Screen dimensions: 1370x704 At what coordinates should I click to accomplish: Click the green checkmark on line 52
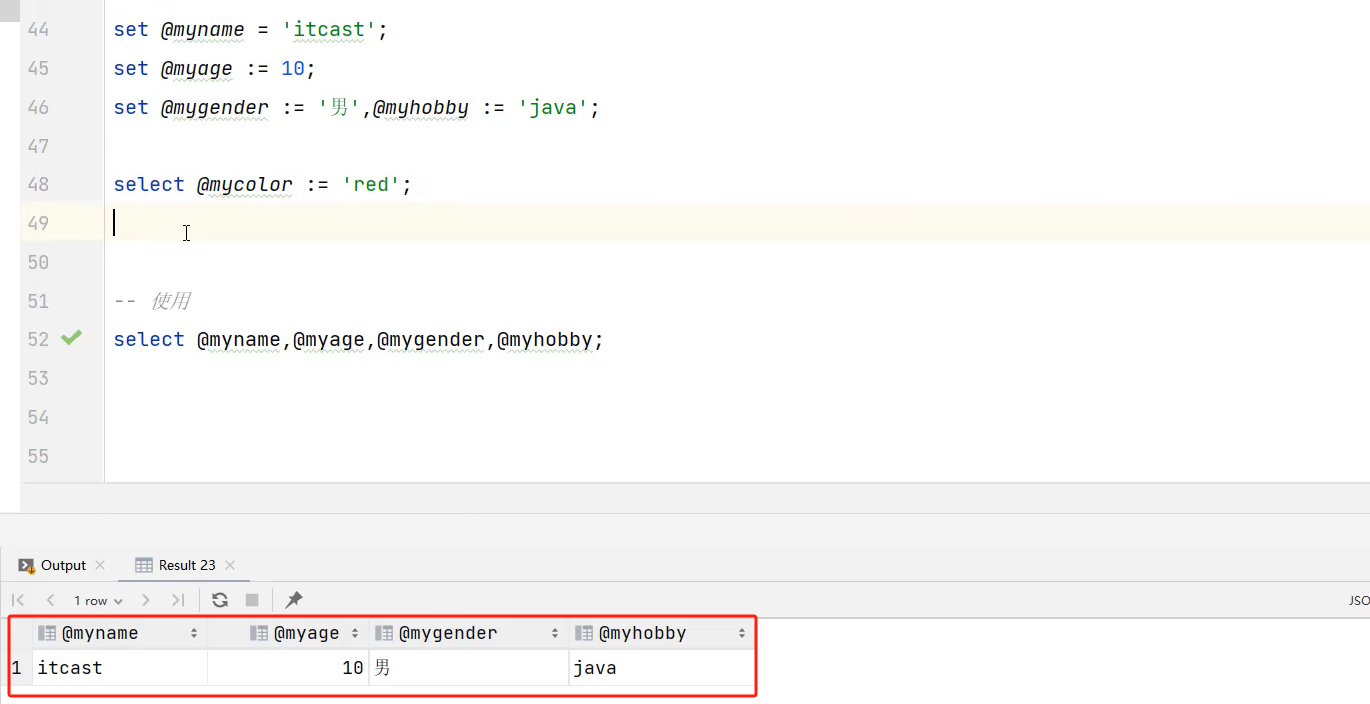point(71,339)
